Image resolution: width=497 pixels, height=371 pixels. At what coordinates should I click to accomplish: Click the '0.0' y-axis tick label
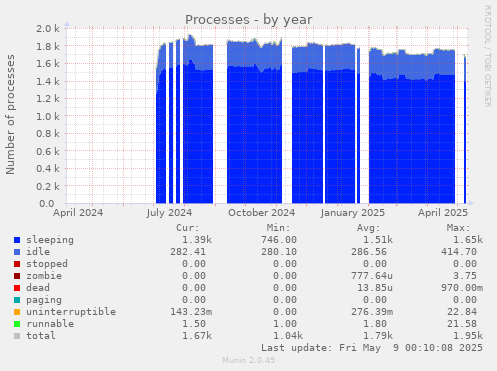click(x=46, y=203)
